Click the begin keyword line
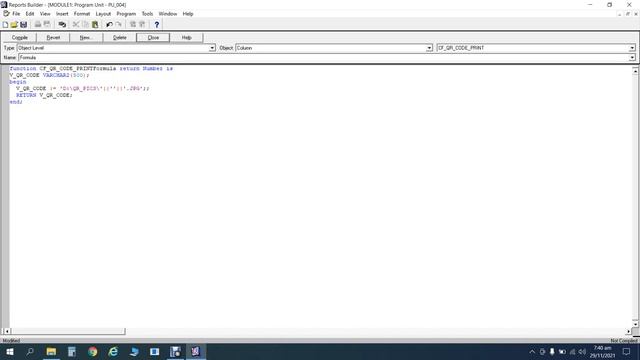Image resolution: width=640 pixels, height=360 pixels. tap(18, 82)
